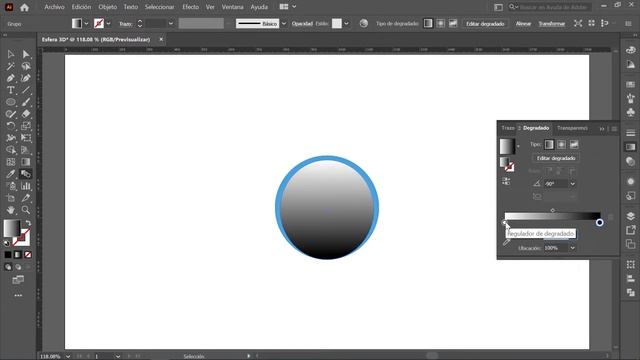The image size is (640, 360).
Task: Pick gradient stop color with eyedropper in panel
Action: 507,242
